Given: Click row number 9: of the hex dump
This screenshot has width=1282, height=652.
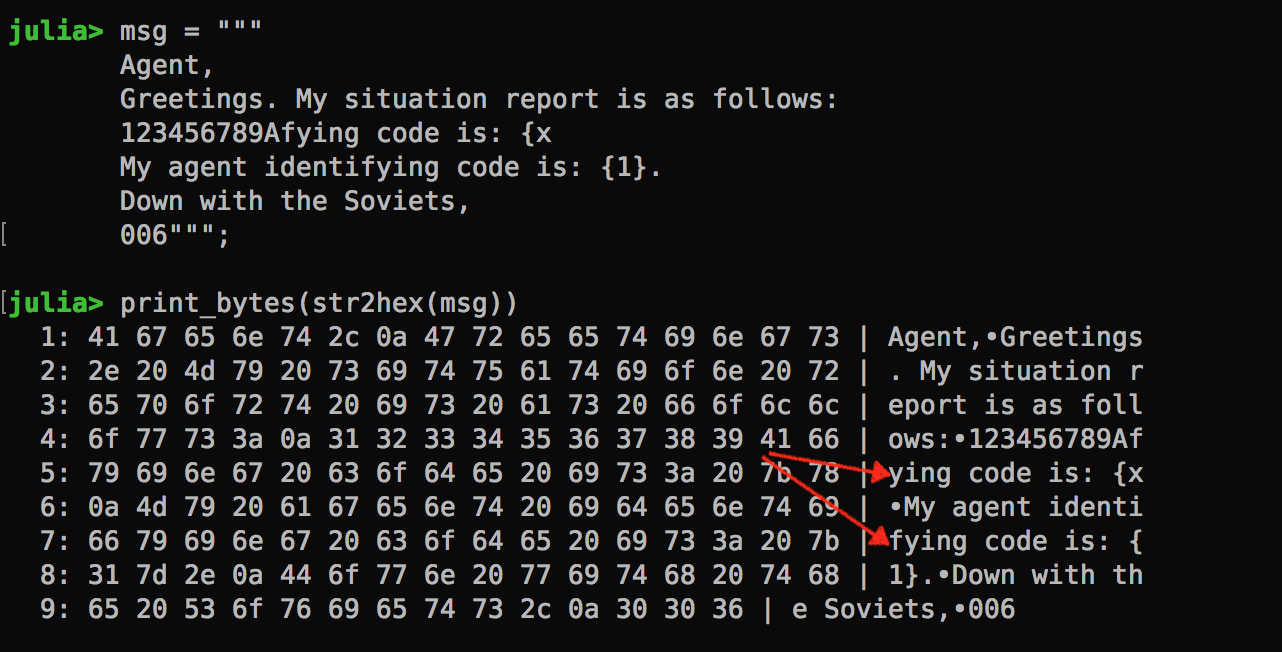Looking at the screenshot, I should pyautogui.click(x=54, y=609).
